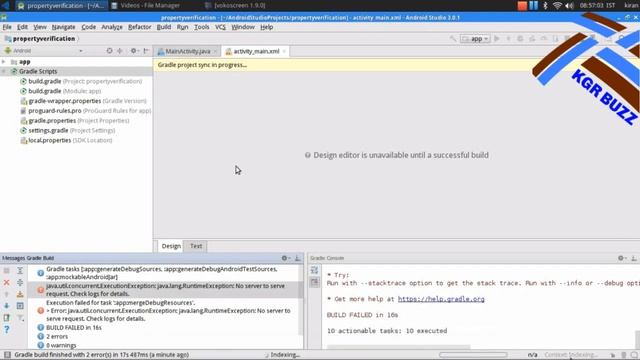
Task: Open Gradle Console settings gear
Action: 622,258
